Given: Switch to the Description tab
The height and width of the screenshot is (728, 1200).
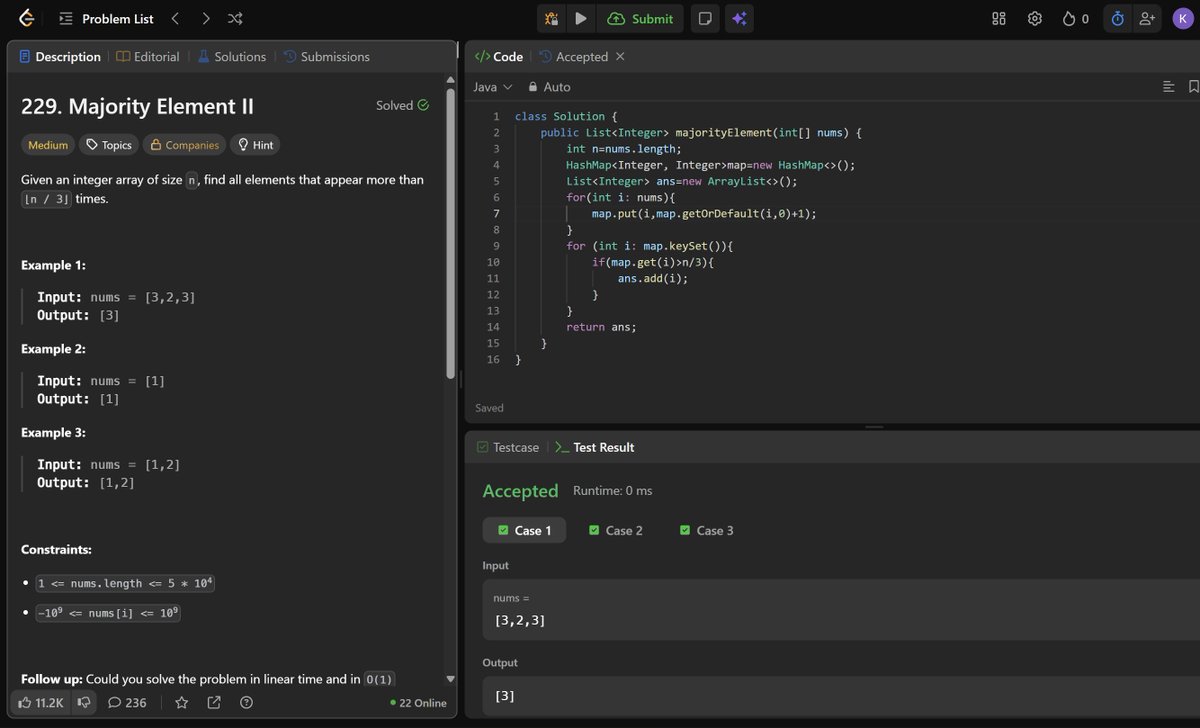Looking at the screenshot, I should (x=59, y=57).
